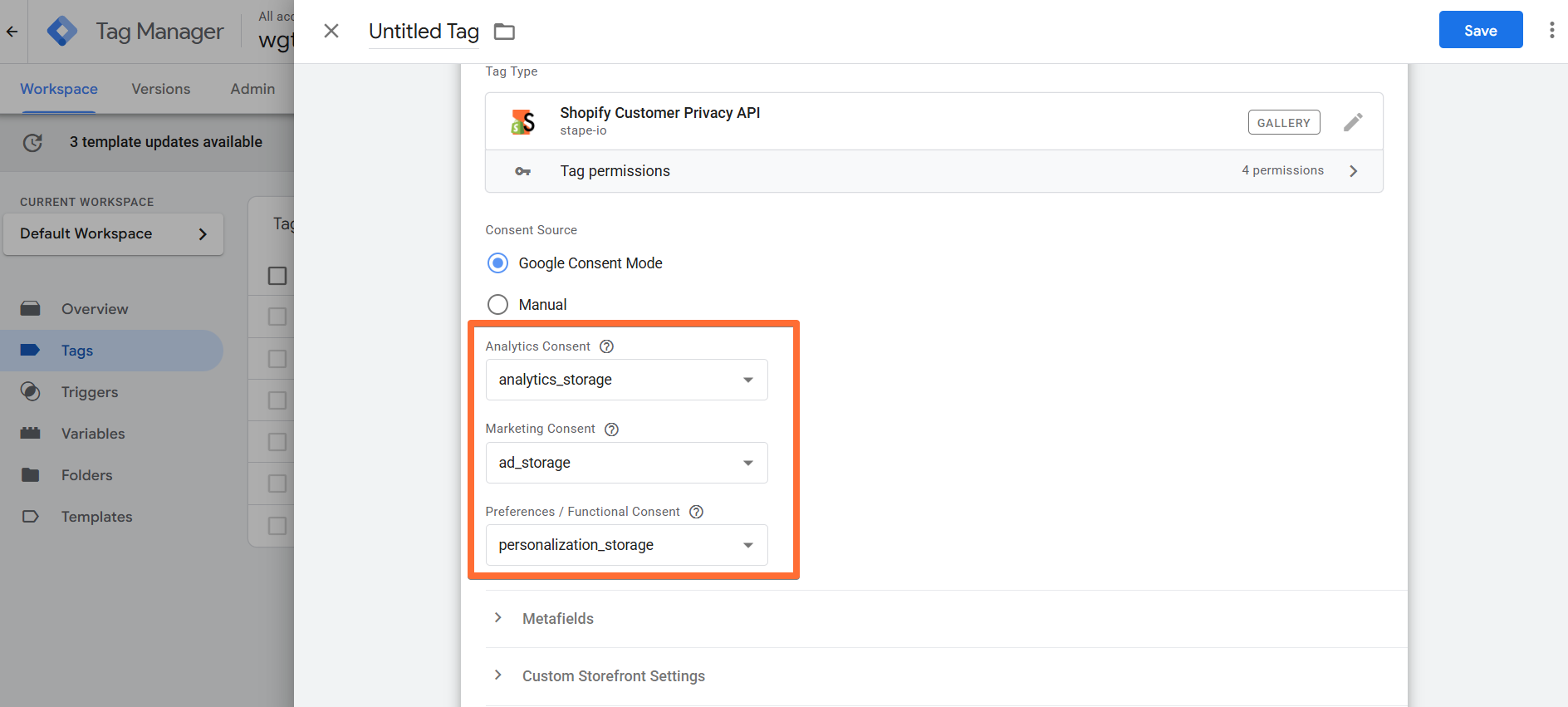Click the help icon beside Preferences / Functional Consent
The height and width of the screenshot is (707, 1568).
[x=697, y=512]
